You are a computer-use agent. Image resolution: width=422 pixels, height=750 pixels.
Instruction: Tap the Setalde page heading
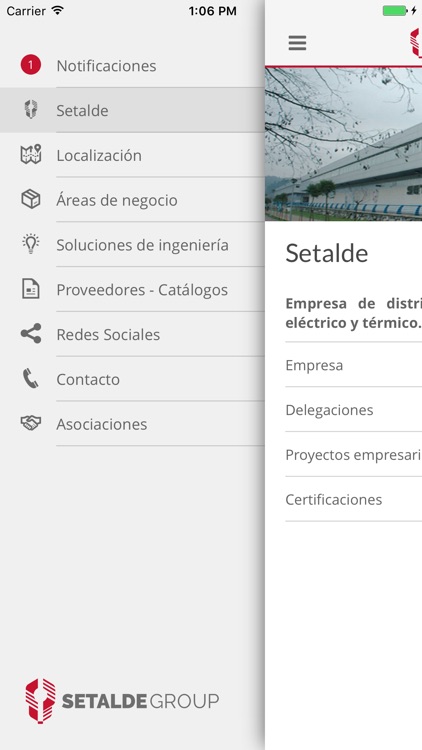[x=327, y=253]
